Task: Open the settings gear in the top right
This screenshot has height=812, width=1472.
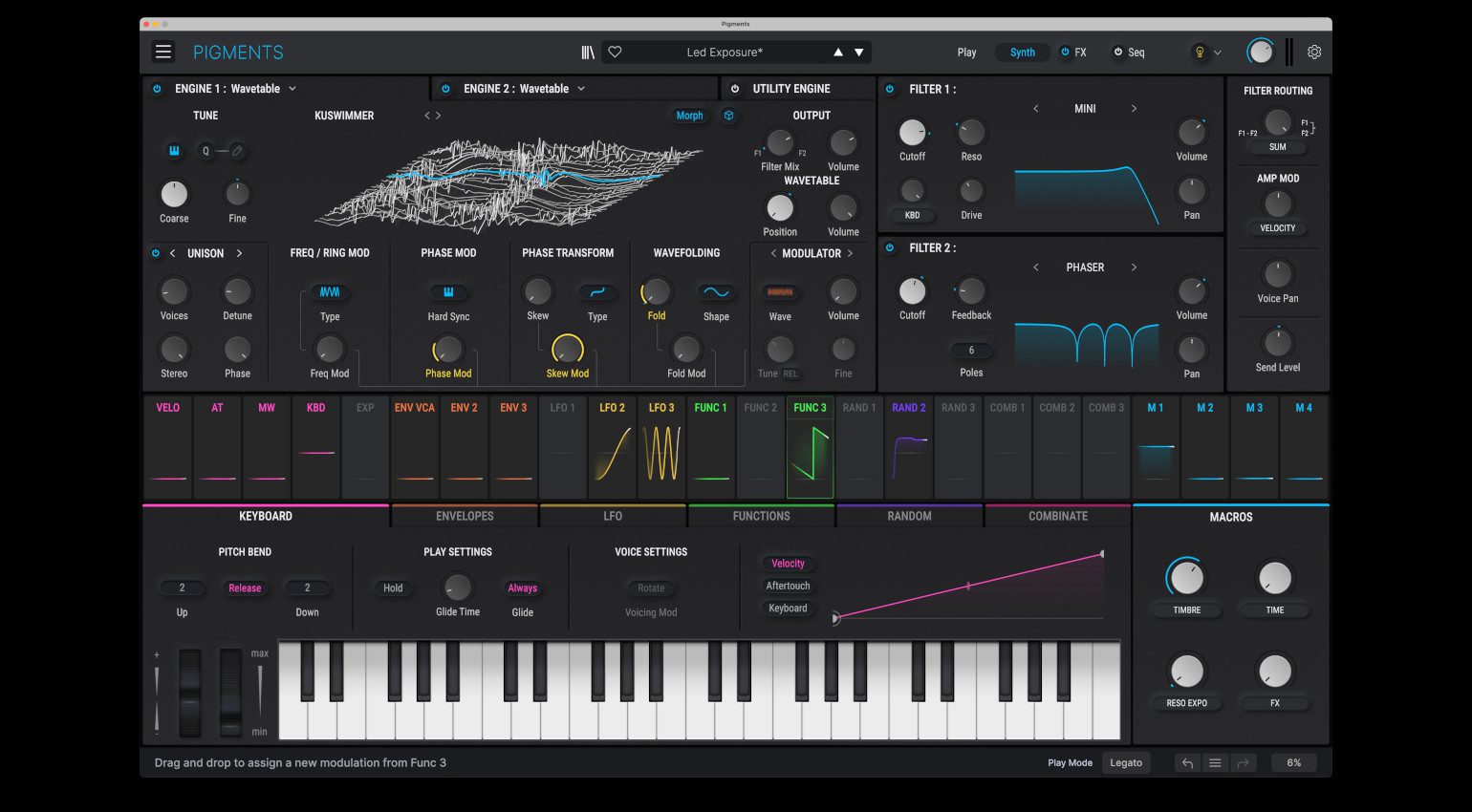Action: click(x=1314, y=53)
